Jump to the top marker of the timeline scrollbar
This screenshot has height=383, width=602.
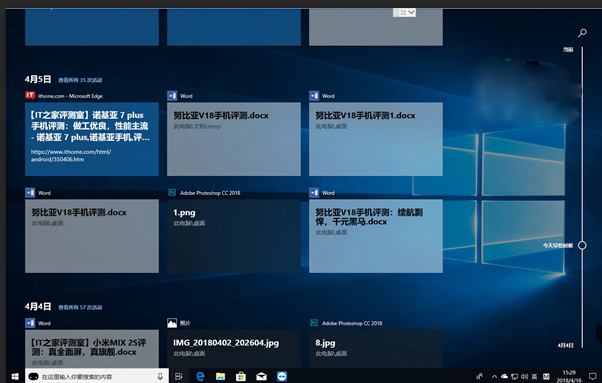(568, 50)
